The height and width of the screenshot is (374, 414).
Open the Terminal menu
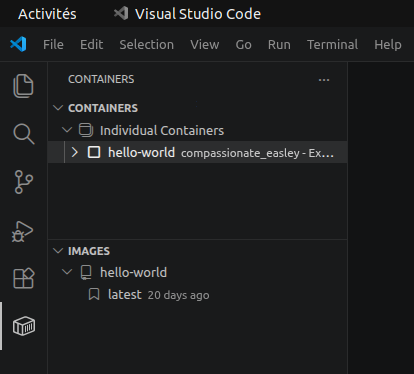pos(333,44)
